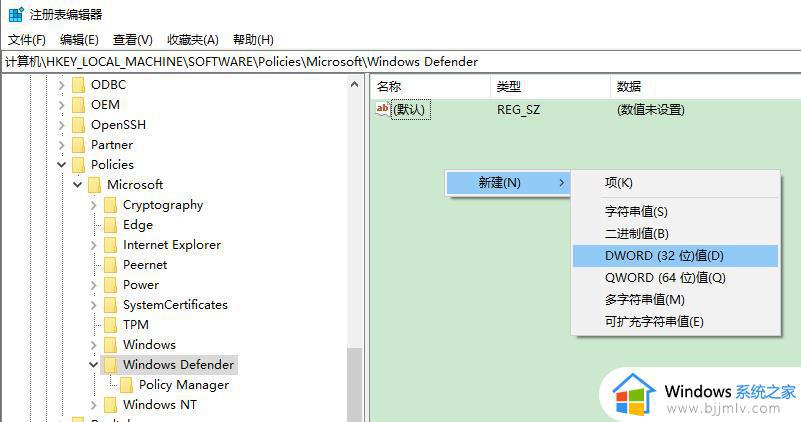Select the TPM folder icon

coord(110,324)
